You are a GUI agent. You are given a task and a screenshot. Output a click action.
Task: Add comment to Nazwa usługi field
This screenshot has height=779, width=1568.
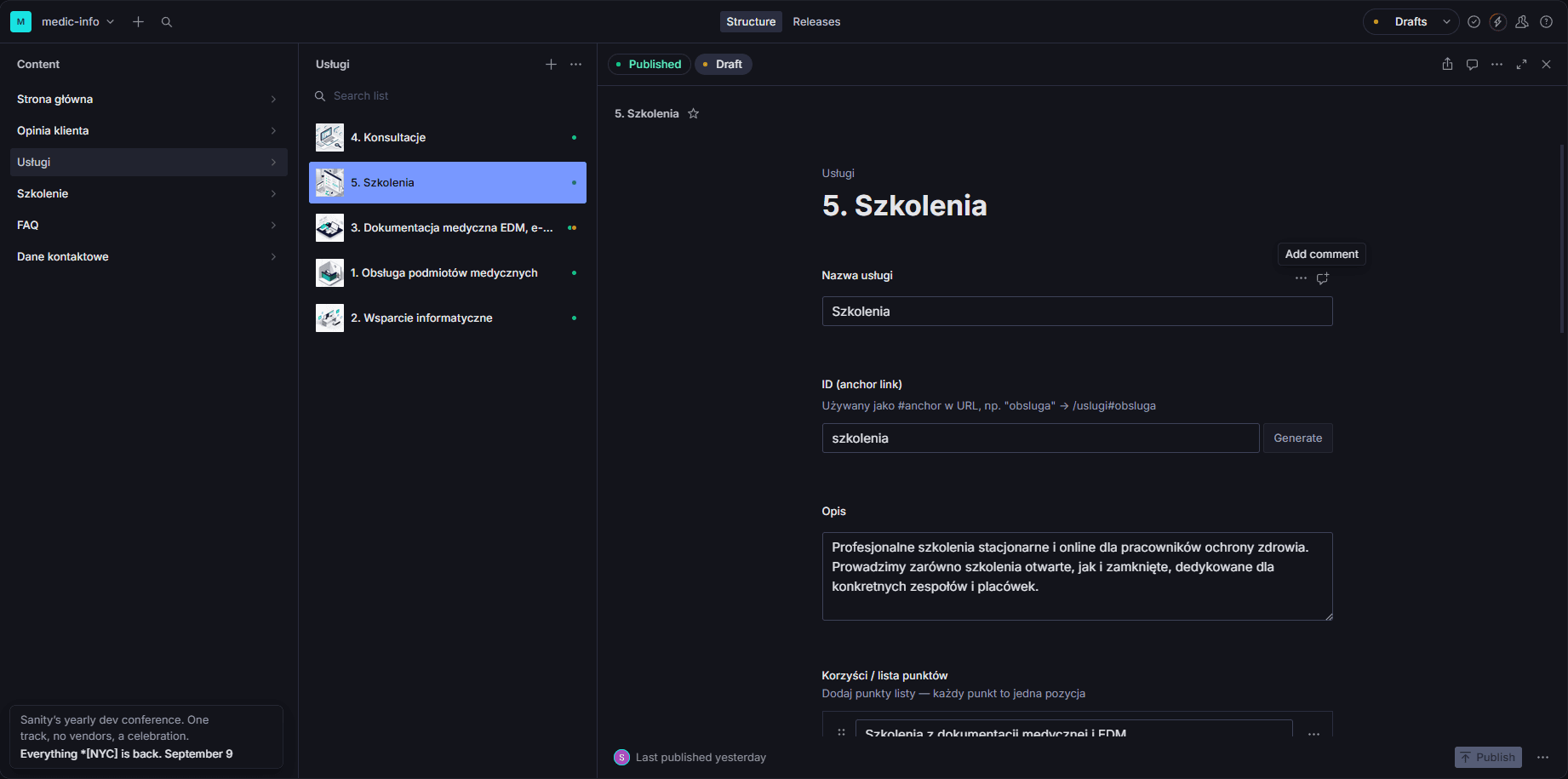1323,278
